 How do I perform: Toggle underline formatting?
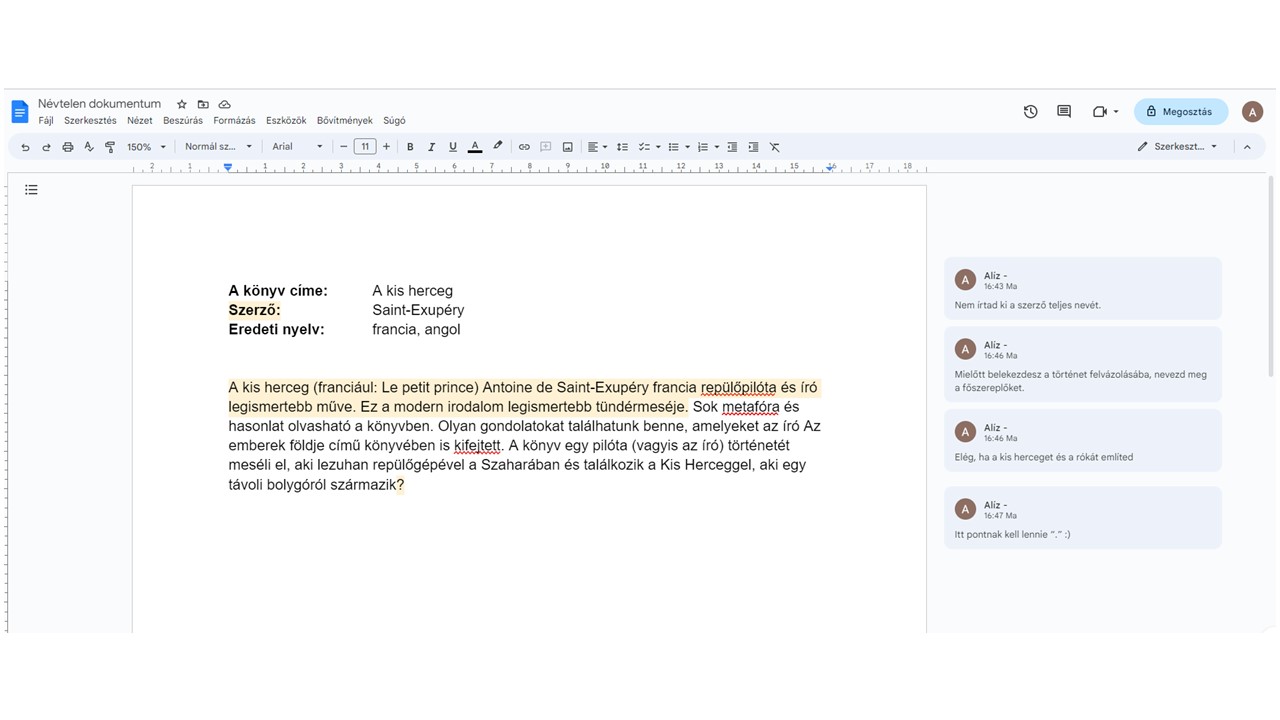453,147
